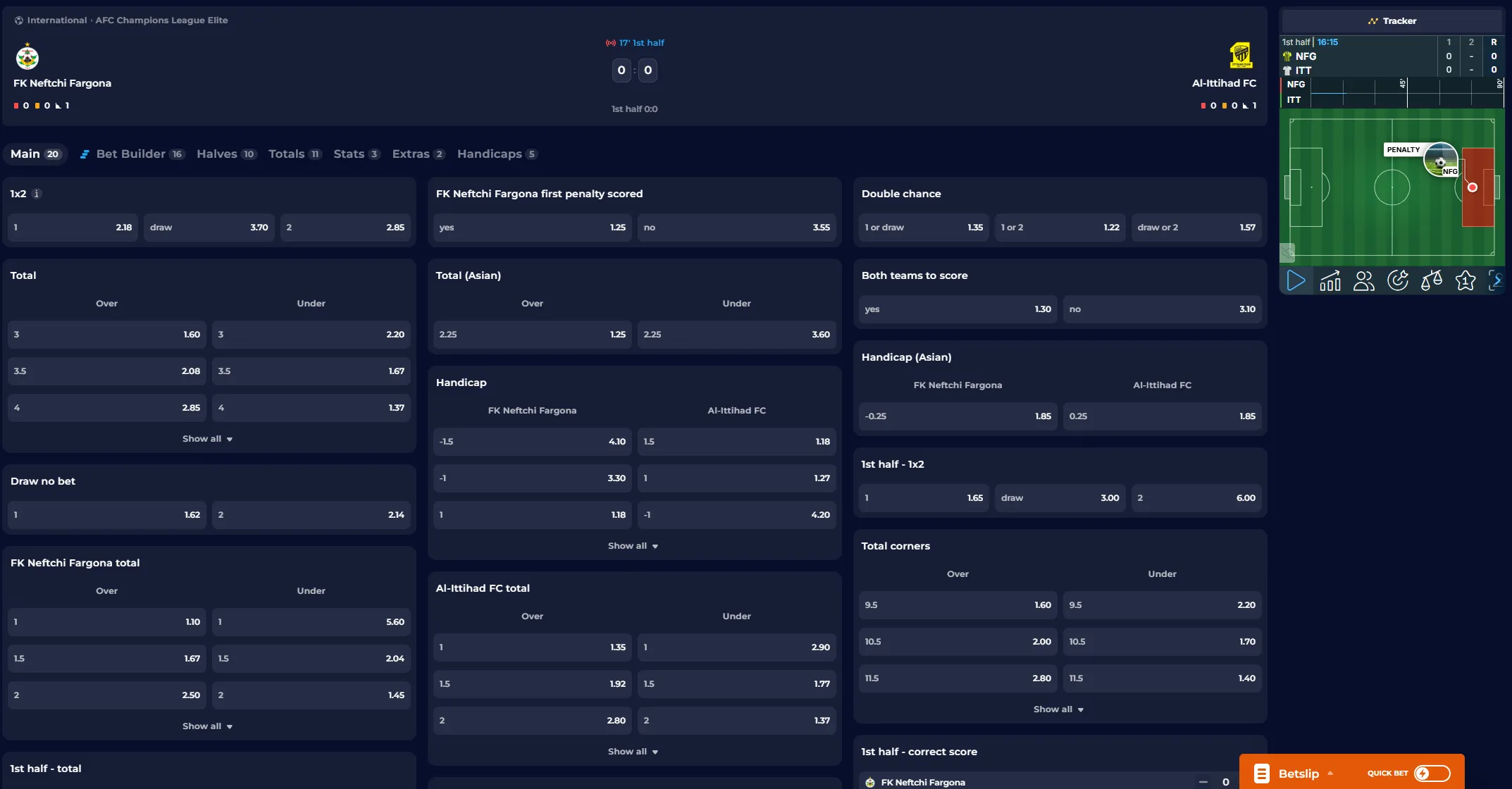Expand Show all under Handicap market
This screenshot has width=1512, height=789.
pyautogui.click(x=633, y=546)
